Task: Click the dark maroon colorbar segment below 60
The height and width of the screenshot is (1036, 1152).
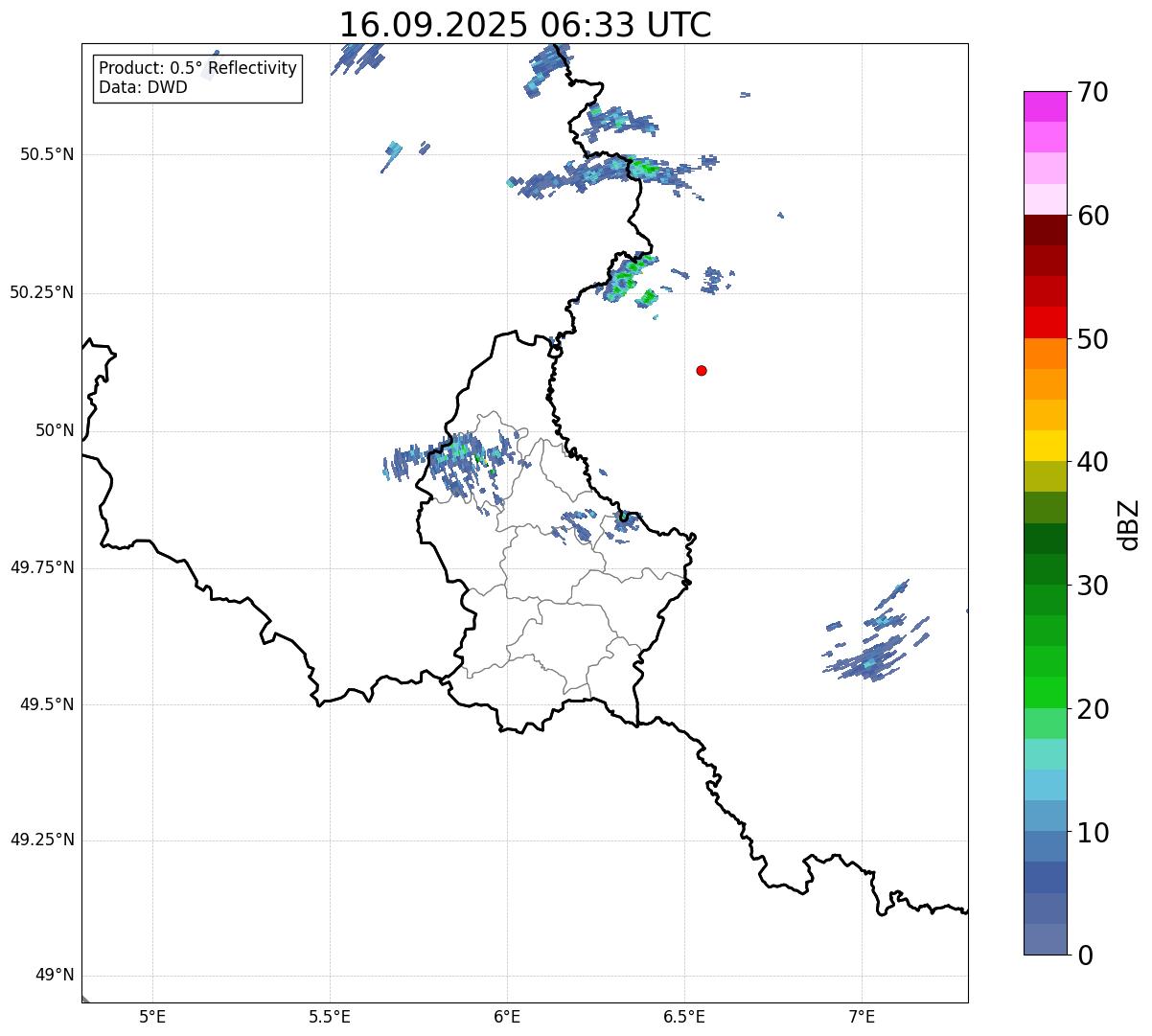Action: 1046,230
